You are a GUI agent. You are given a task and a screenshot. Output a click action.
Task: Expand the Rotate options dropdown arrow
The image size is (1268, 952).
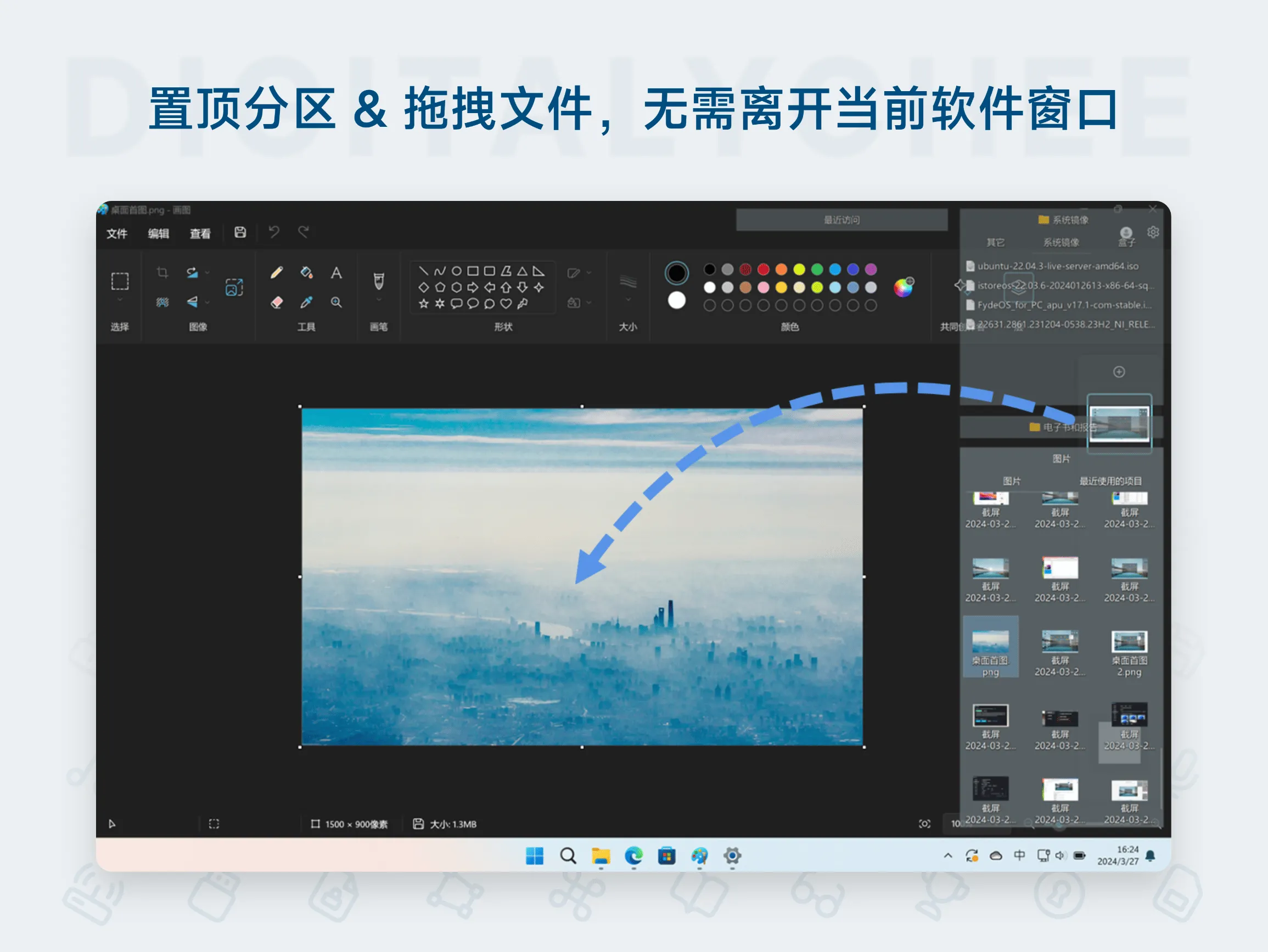pyautogui.click(x=207, y=272)
